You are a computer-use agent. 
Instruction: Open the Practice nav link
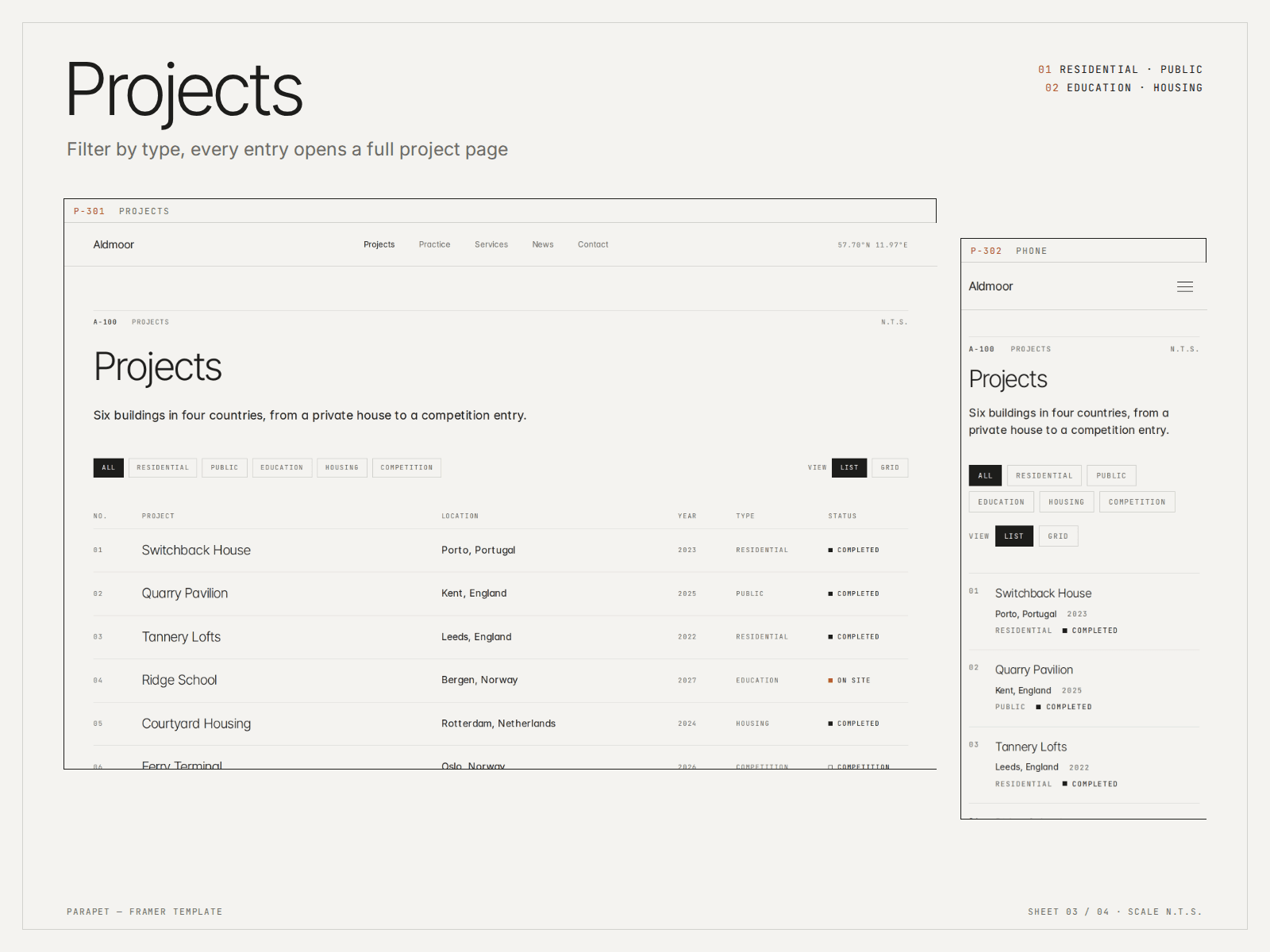(x=434, y=244)
